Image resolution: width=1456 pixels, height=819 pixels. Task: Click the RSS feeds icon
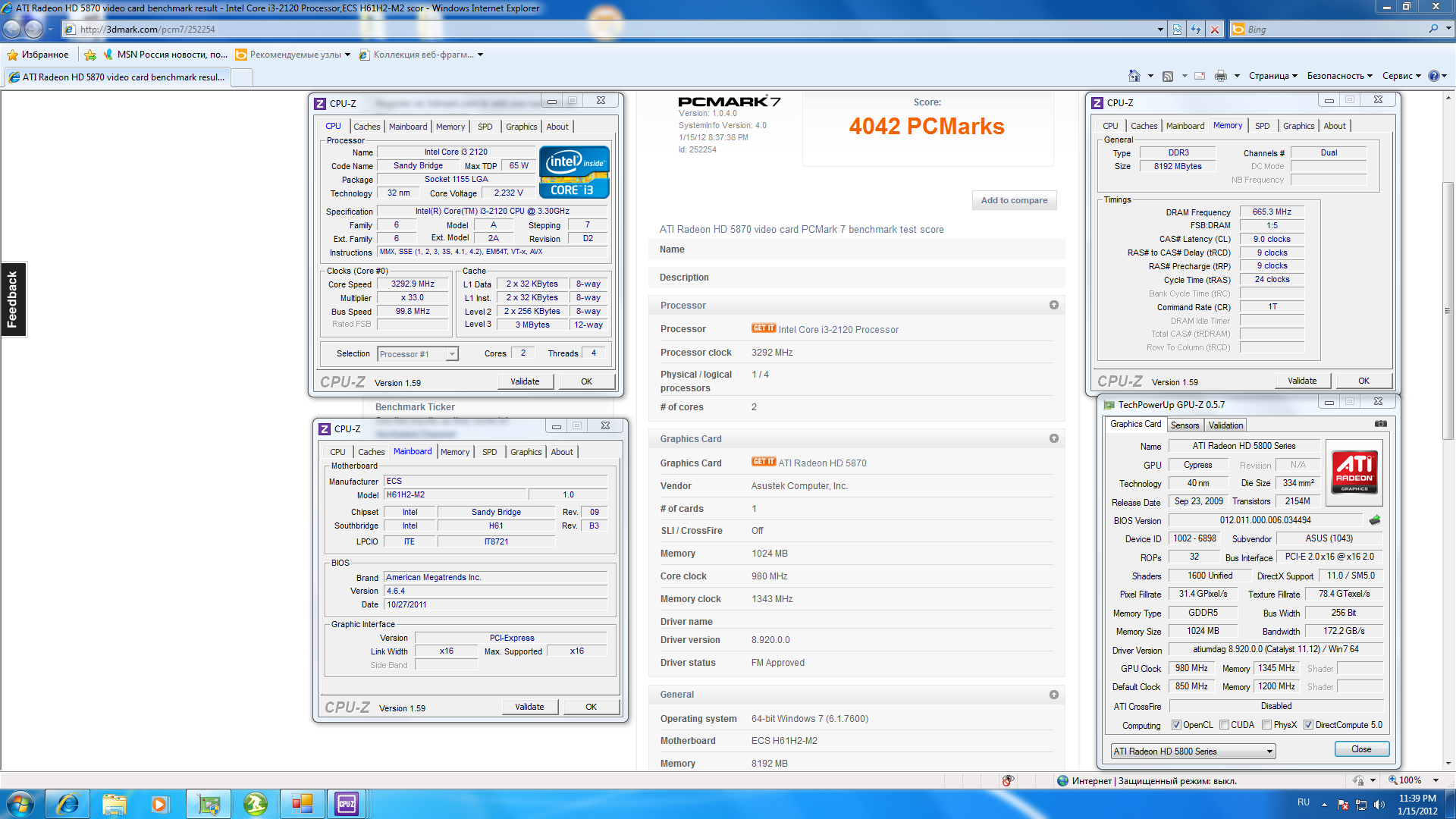(1168, 76)
